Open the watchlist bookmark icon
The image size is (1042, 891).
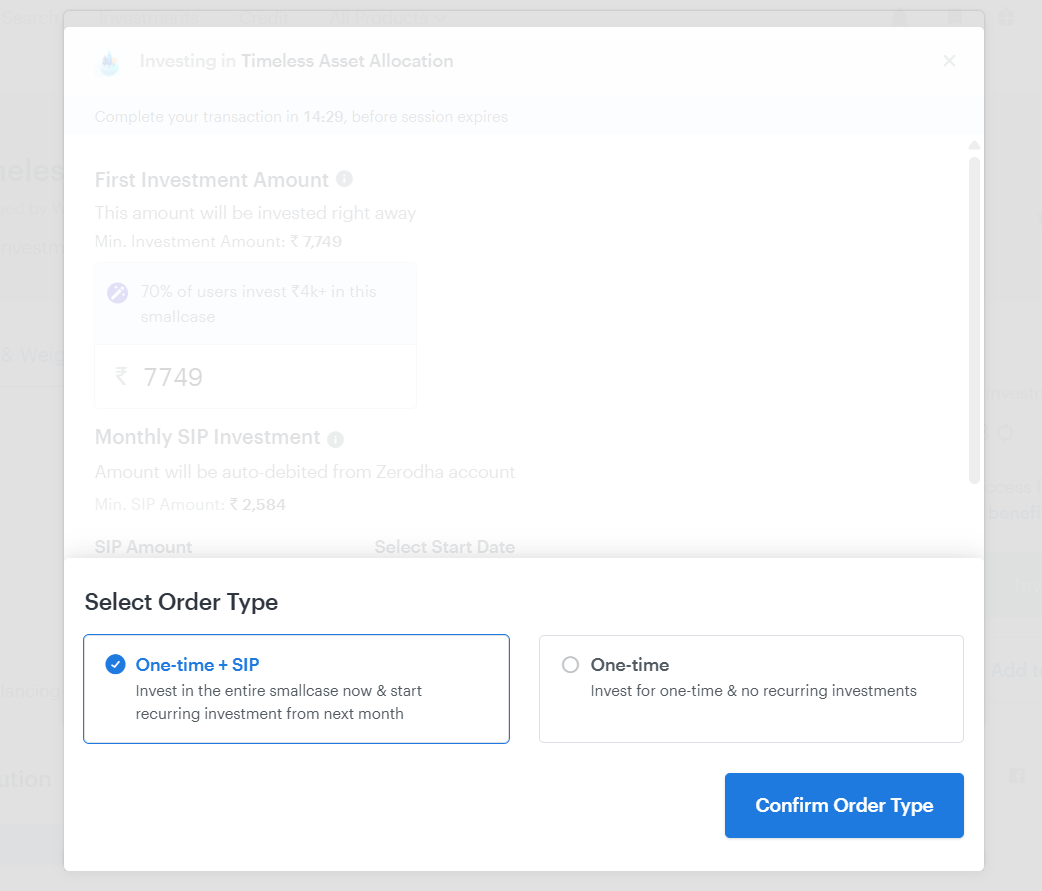955,17
